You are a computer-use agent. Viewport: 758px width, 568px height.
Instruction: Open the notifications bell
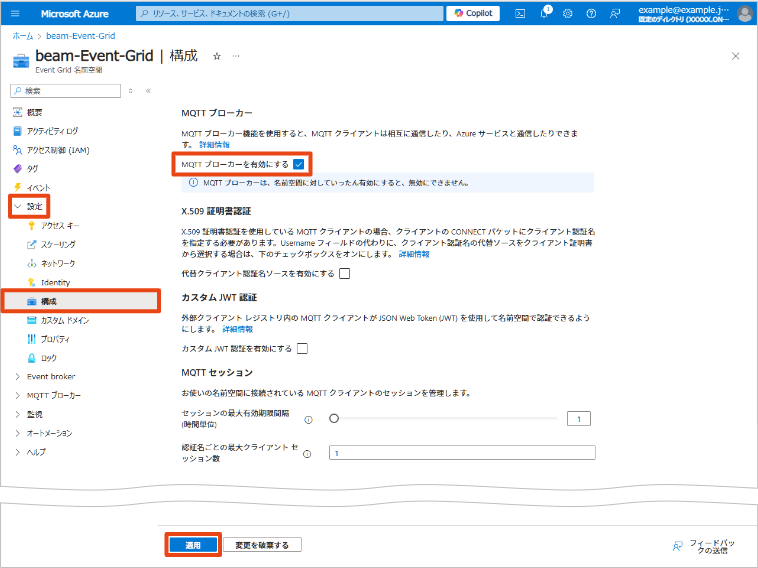point(545,13)
